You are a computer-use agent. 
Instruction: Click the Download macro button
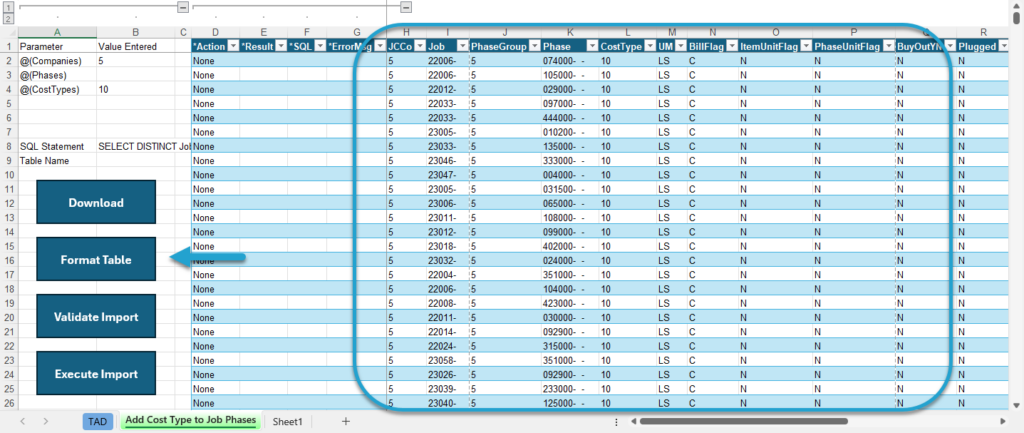pyautogui.click(x=96, y=202)
